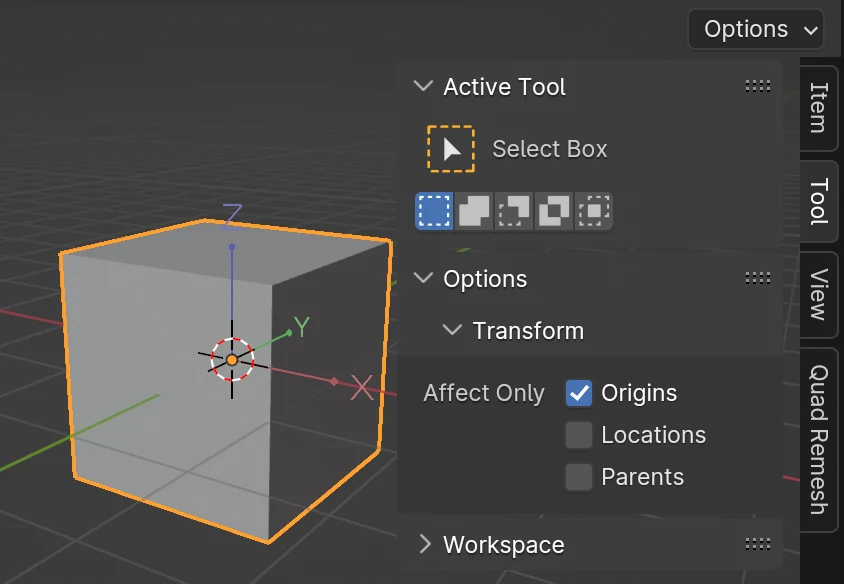The height and width of the screenshot is (584, 844).
Task: Choose Set a new selection mode
Action: (x=433, y=212)
